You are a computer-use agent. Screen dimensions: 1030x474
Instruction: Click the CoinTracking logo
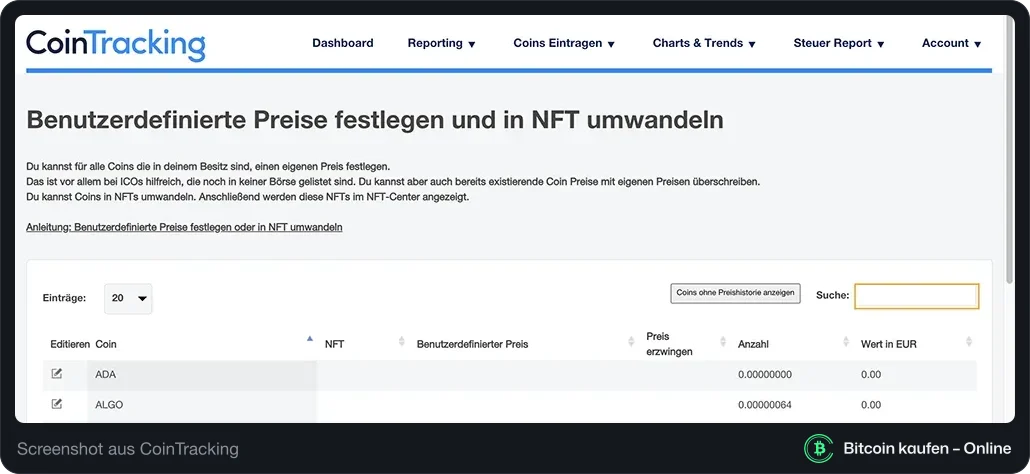[x=116, y=45]
